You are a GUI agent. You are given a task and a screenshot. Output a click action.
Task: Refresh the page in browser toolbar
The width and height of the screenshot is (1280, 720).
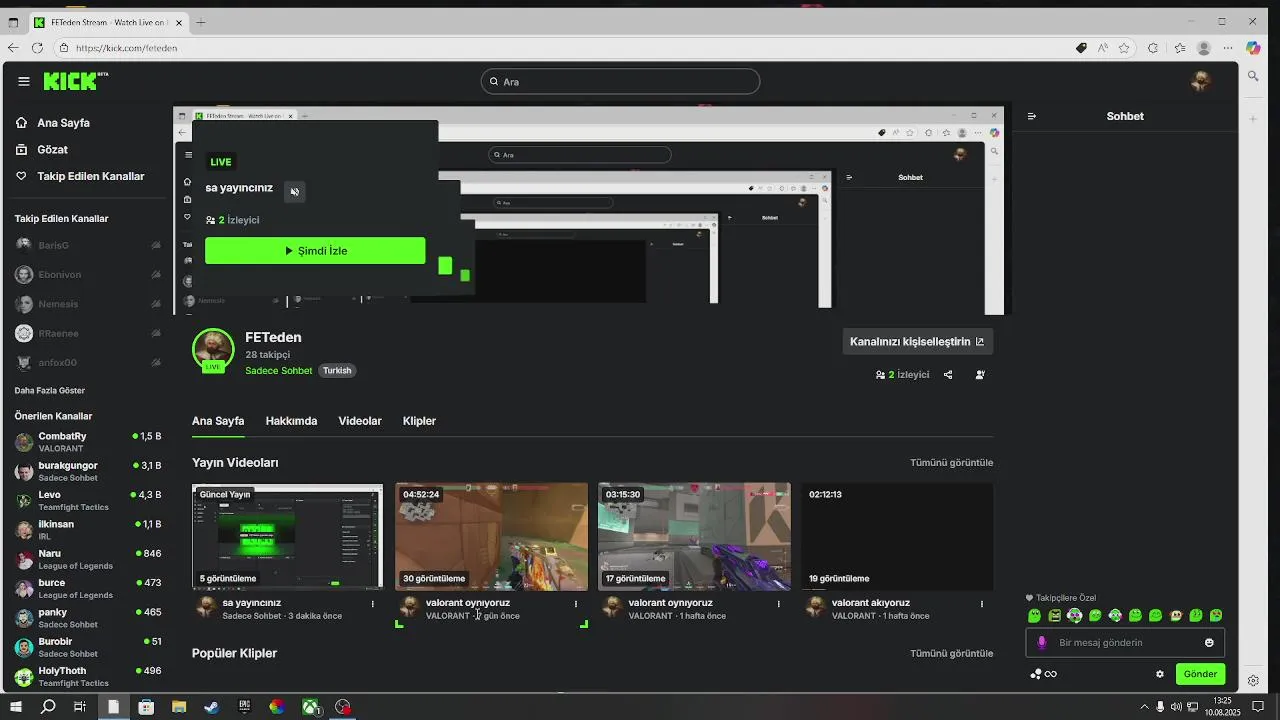(x=37, y=48)
